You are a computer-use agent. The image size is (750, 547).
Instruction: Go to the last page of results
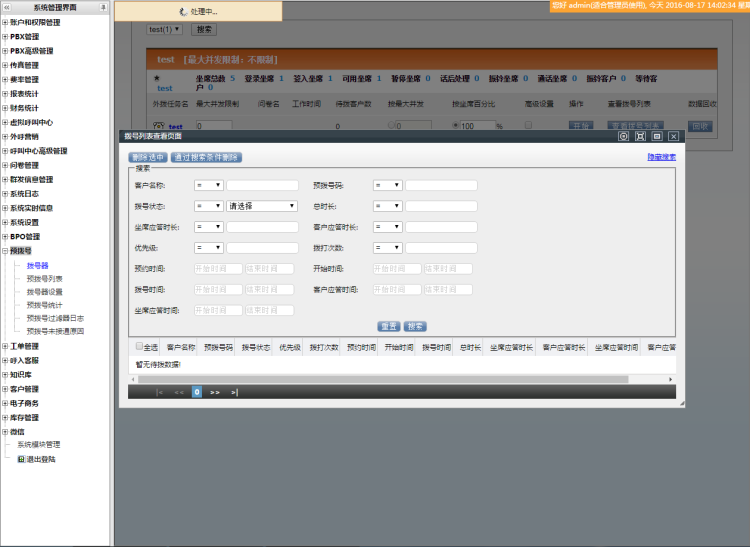pyautogui.click(x=235, y=393)
